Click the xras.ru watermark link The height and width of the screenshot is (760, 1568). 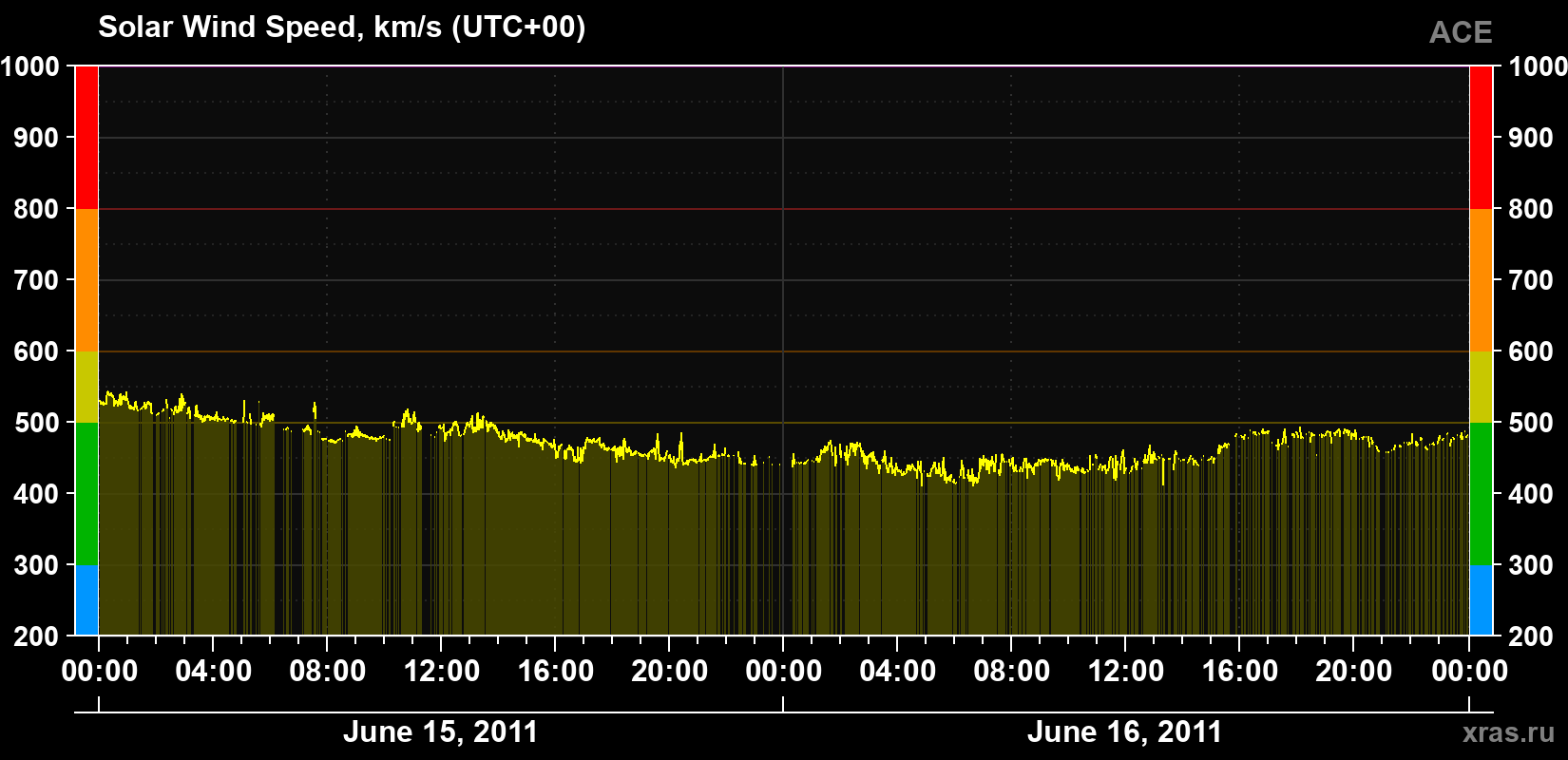[x=1508, y=732]
